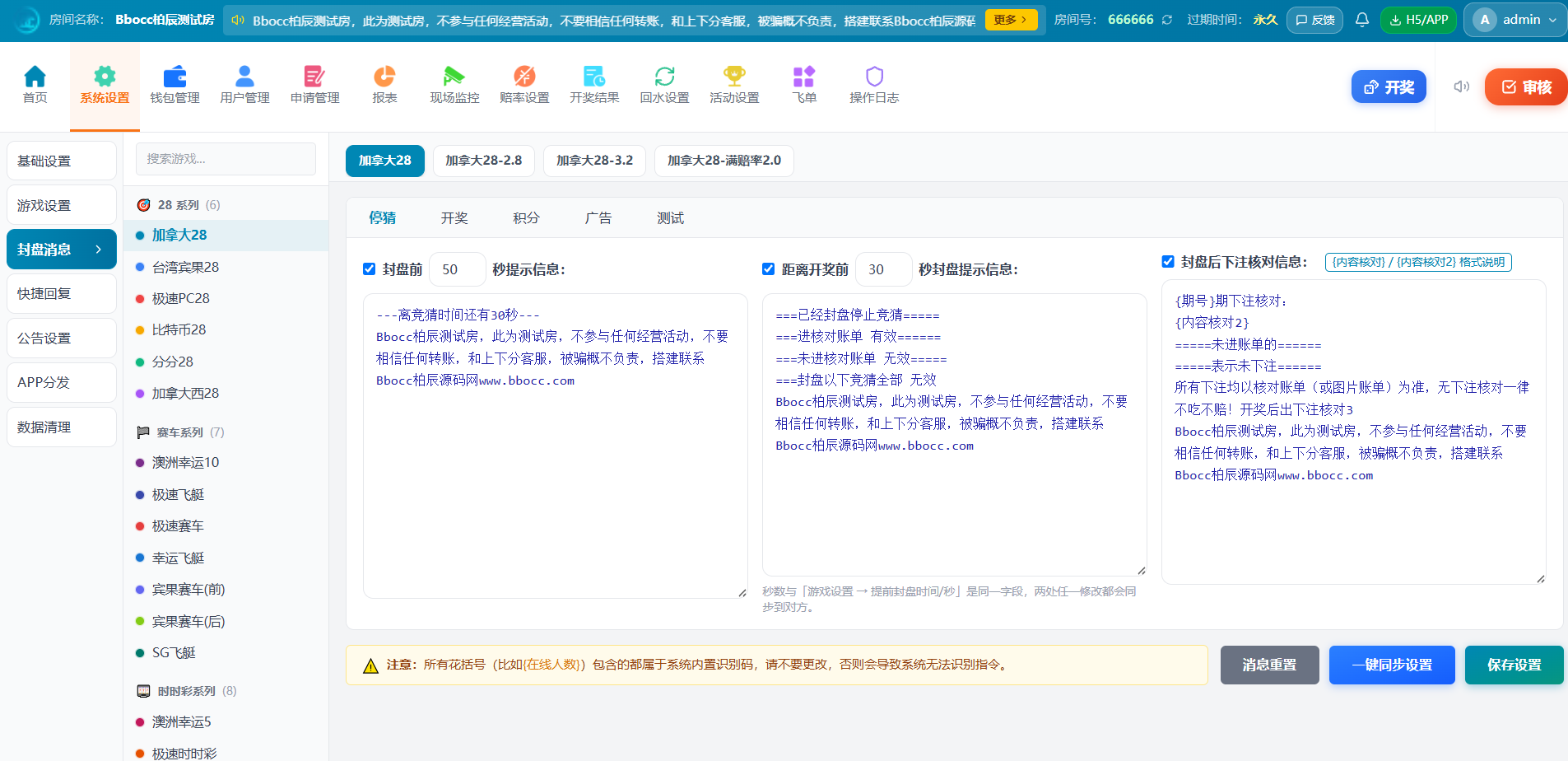Open 数据清理 in the sidebar
1568x761 pixels.
[x=62, y=427]
